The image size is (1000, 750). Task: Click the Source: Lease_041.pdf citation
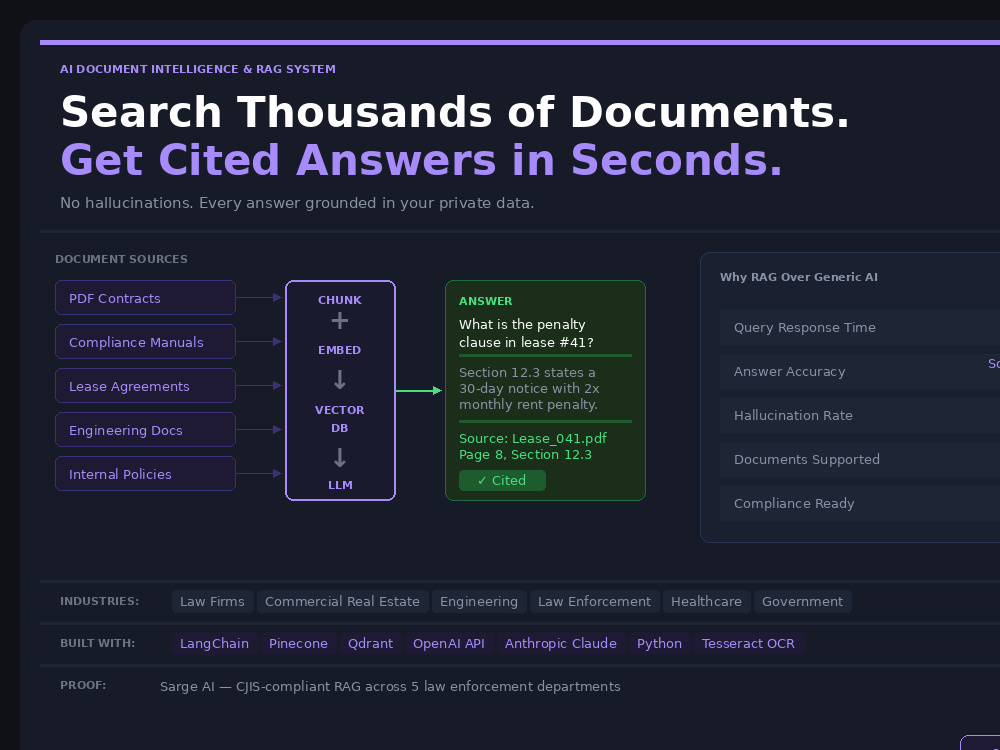pyautogui.click(x=533, y=438)
